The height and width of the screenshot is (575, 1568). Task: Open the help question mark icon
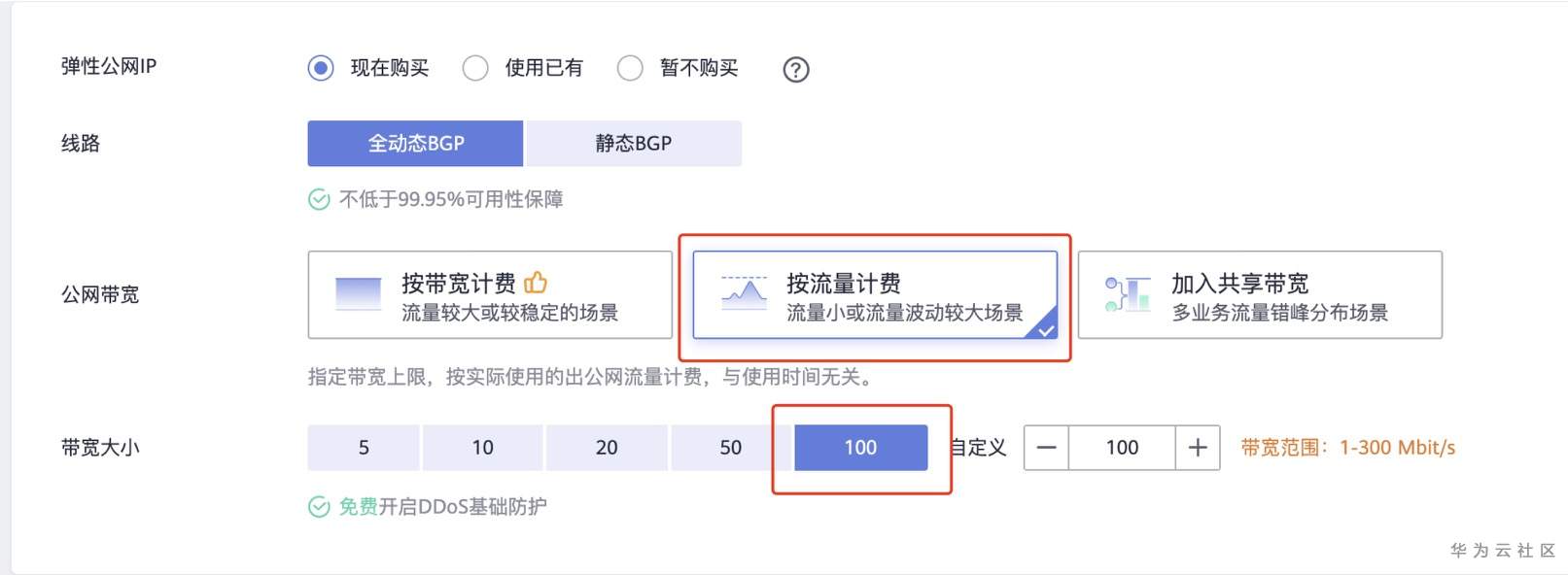coord(795,68)
